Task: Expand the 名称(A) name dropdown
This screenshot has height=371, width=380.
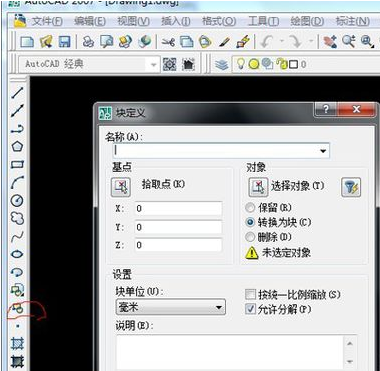Action: tap(323, 151)
